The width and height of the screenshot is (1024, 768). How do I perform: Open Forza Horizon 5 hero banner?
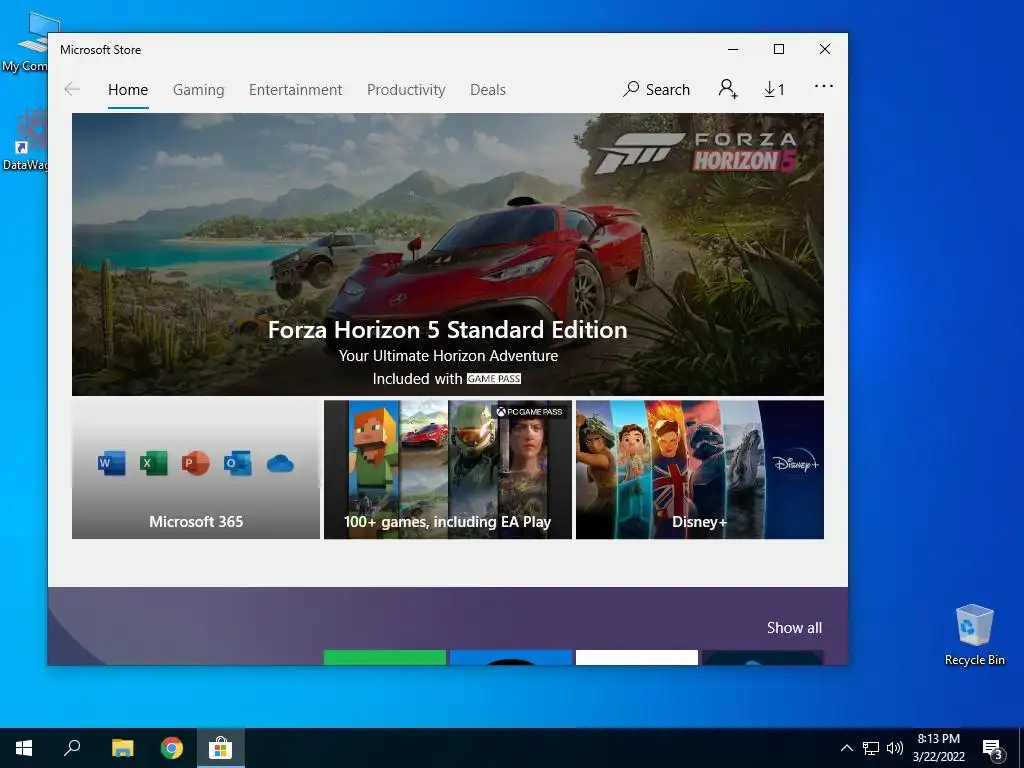447,254
